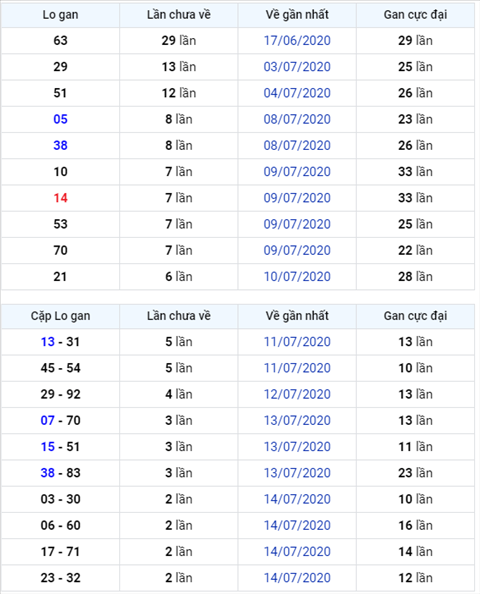Viewport: 480px width, 594px height.
Task: Open date link 12/07/2020
Action: [x=297, y=394]
